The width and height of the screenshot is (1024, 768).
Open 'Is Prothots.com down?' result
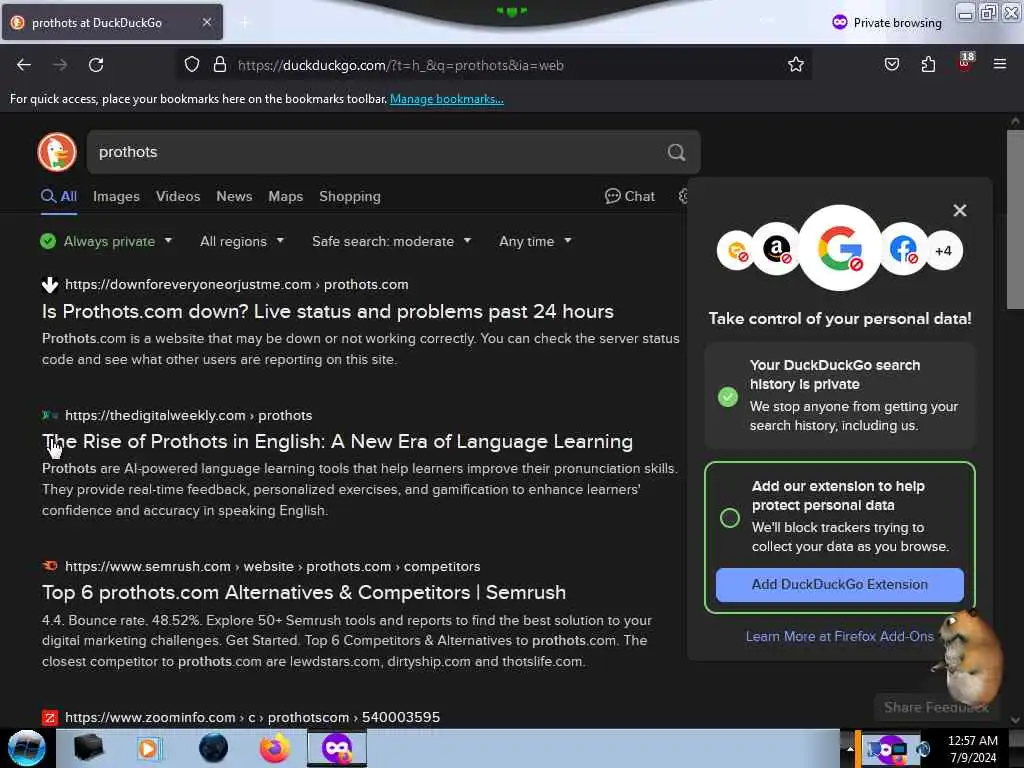pos(328,311)
